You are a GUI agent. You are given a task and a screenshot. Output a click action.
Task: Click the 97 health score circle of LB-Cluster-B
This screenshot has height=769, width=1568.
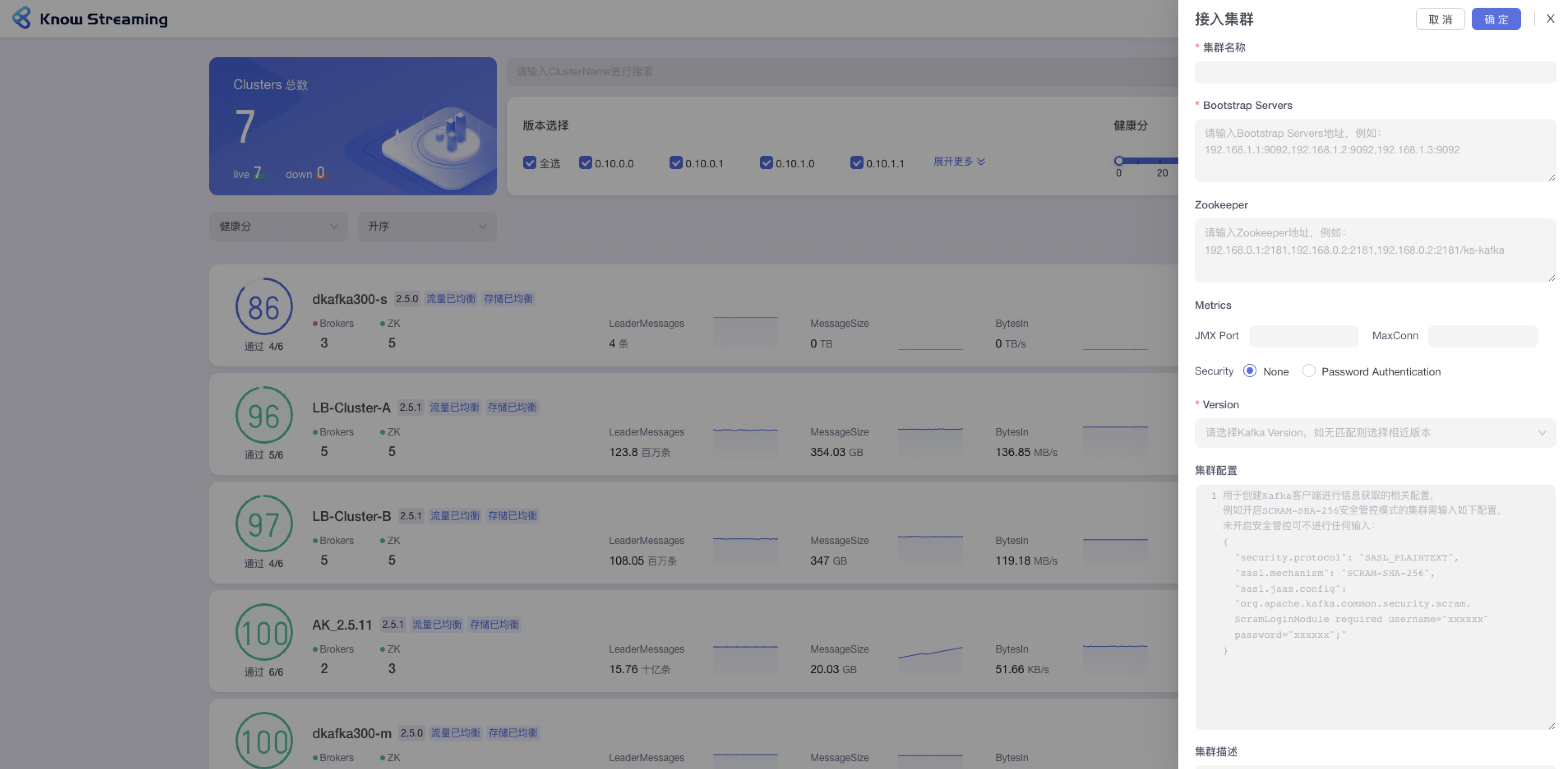pyautogui.click(x=263, y=524)
